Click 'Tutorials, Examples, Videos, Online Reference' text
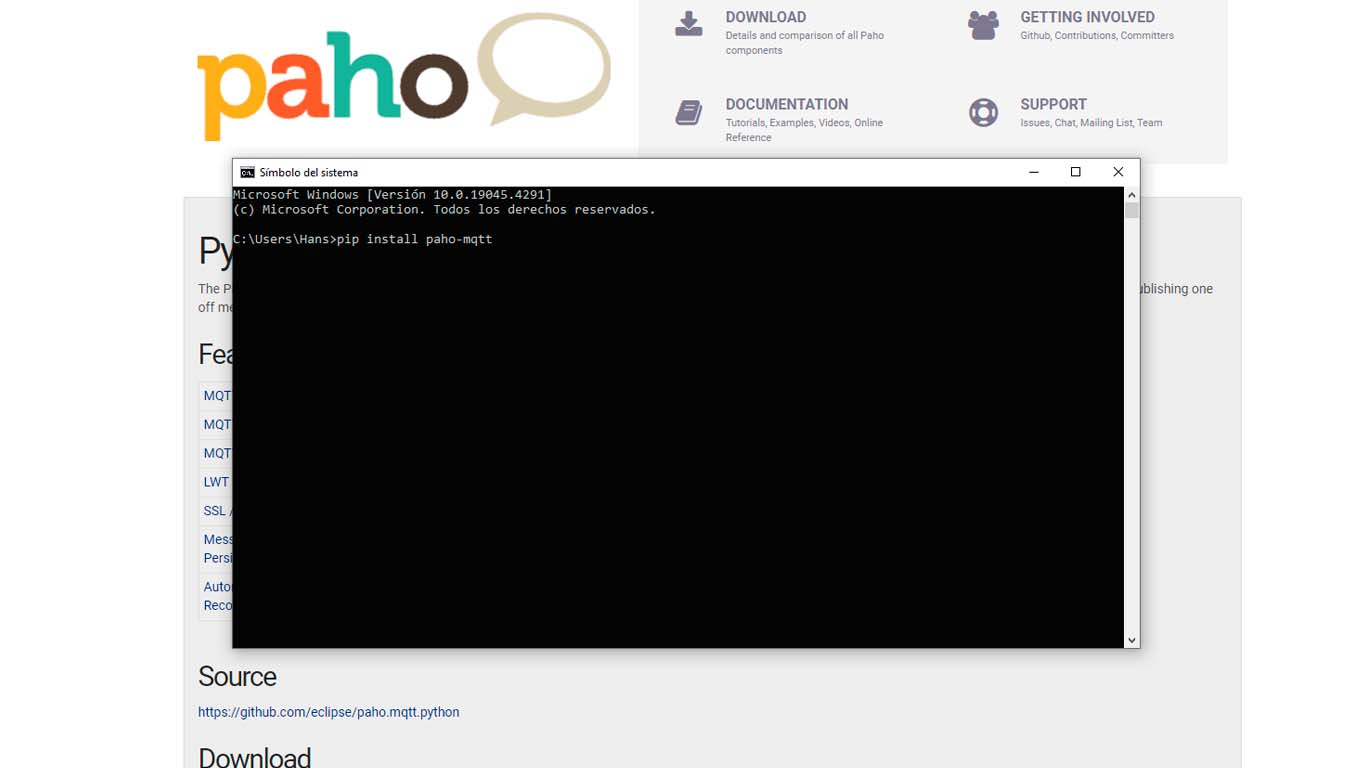The image size is (1366, 768). [804, 130]
